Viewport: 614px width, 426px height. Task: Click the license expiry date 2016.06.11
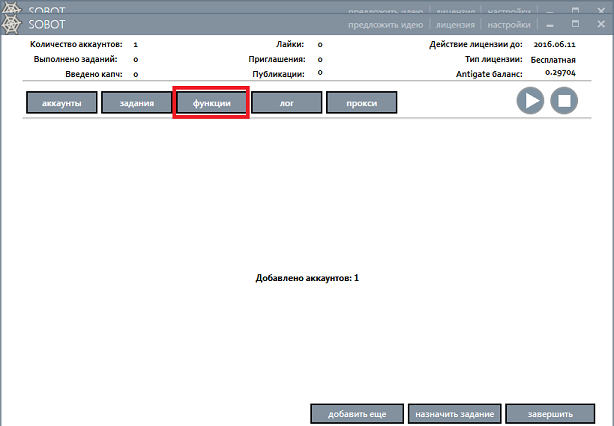(x=554, y=45)
